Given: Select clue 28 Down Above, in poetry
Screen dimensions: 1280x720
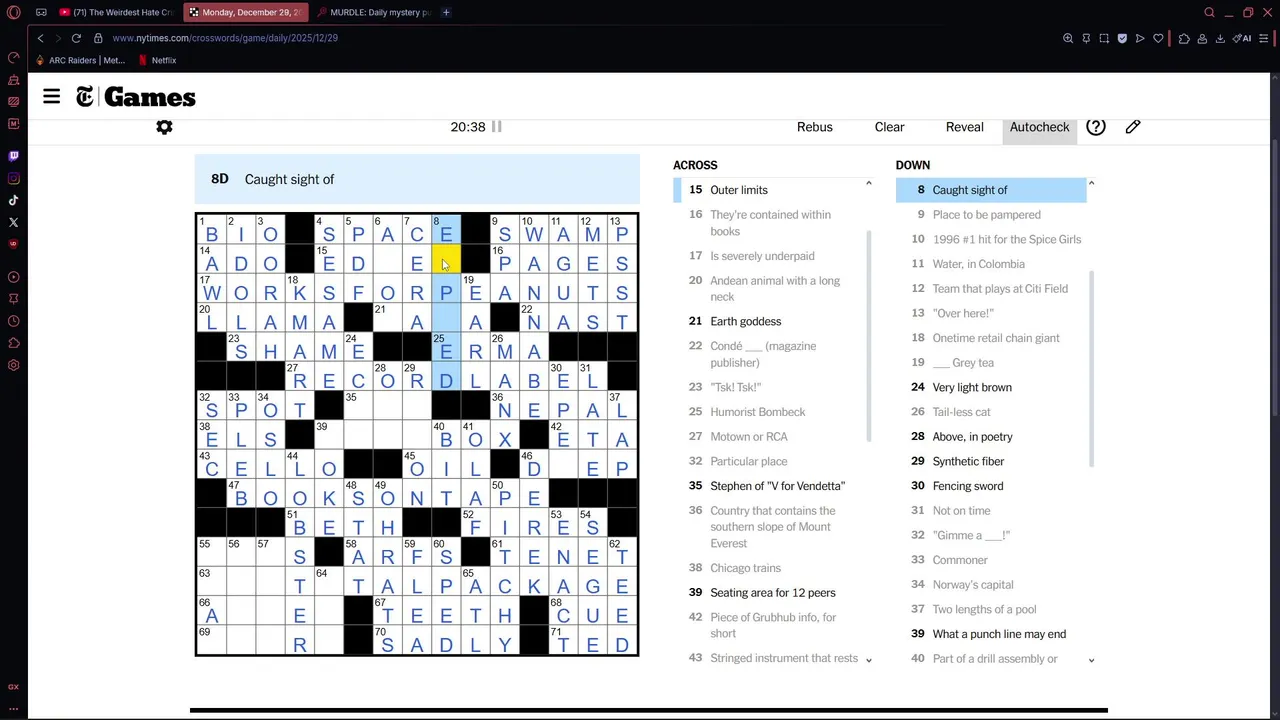Looking at the screenshot, I should pos(991,437).
